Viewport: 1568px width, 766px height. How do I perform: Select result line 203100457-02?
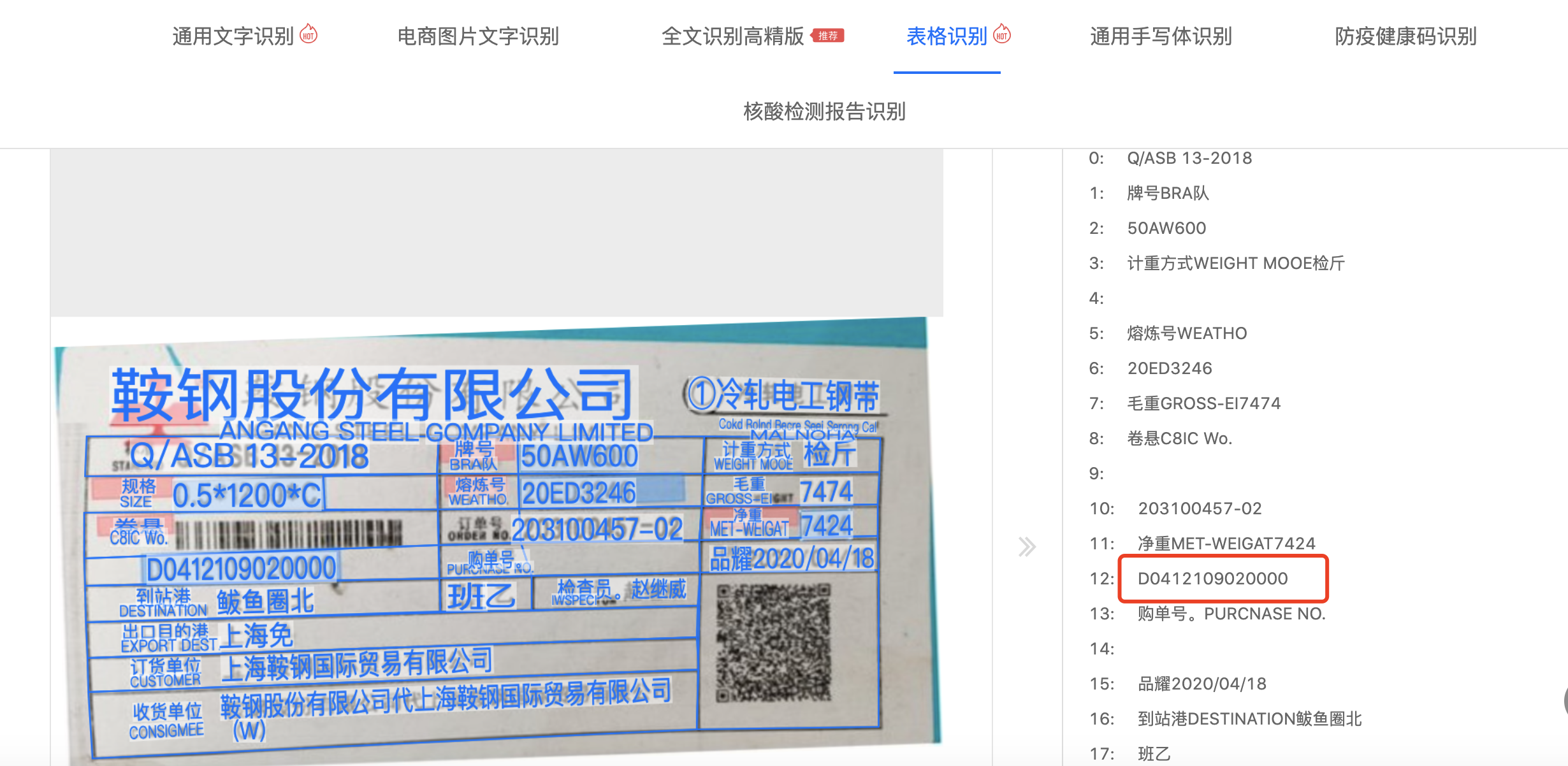1200,509
